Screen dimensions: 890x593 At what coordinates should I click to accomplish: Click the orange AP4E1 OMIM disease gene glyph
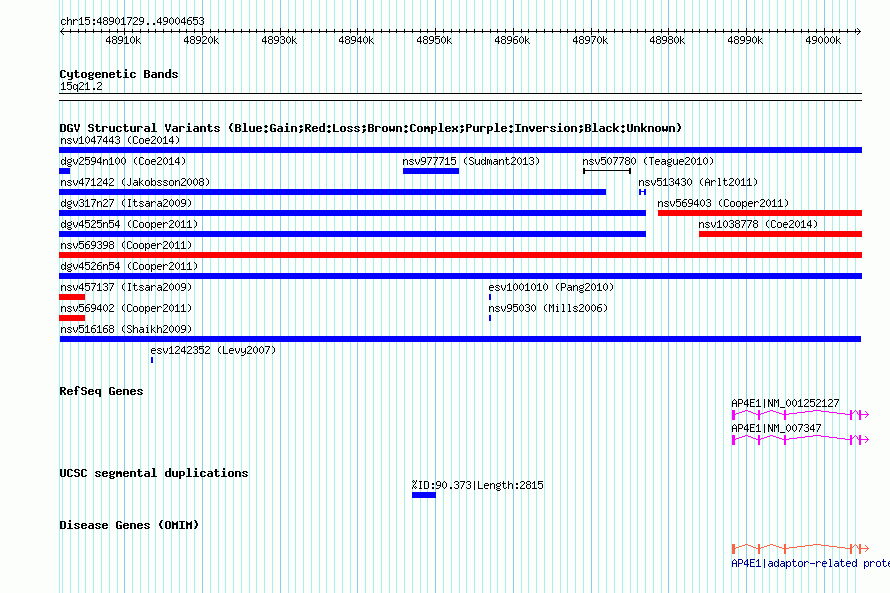tap(800, 548)
